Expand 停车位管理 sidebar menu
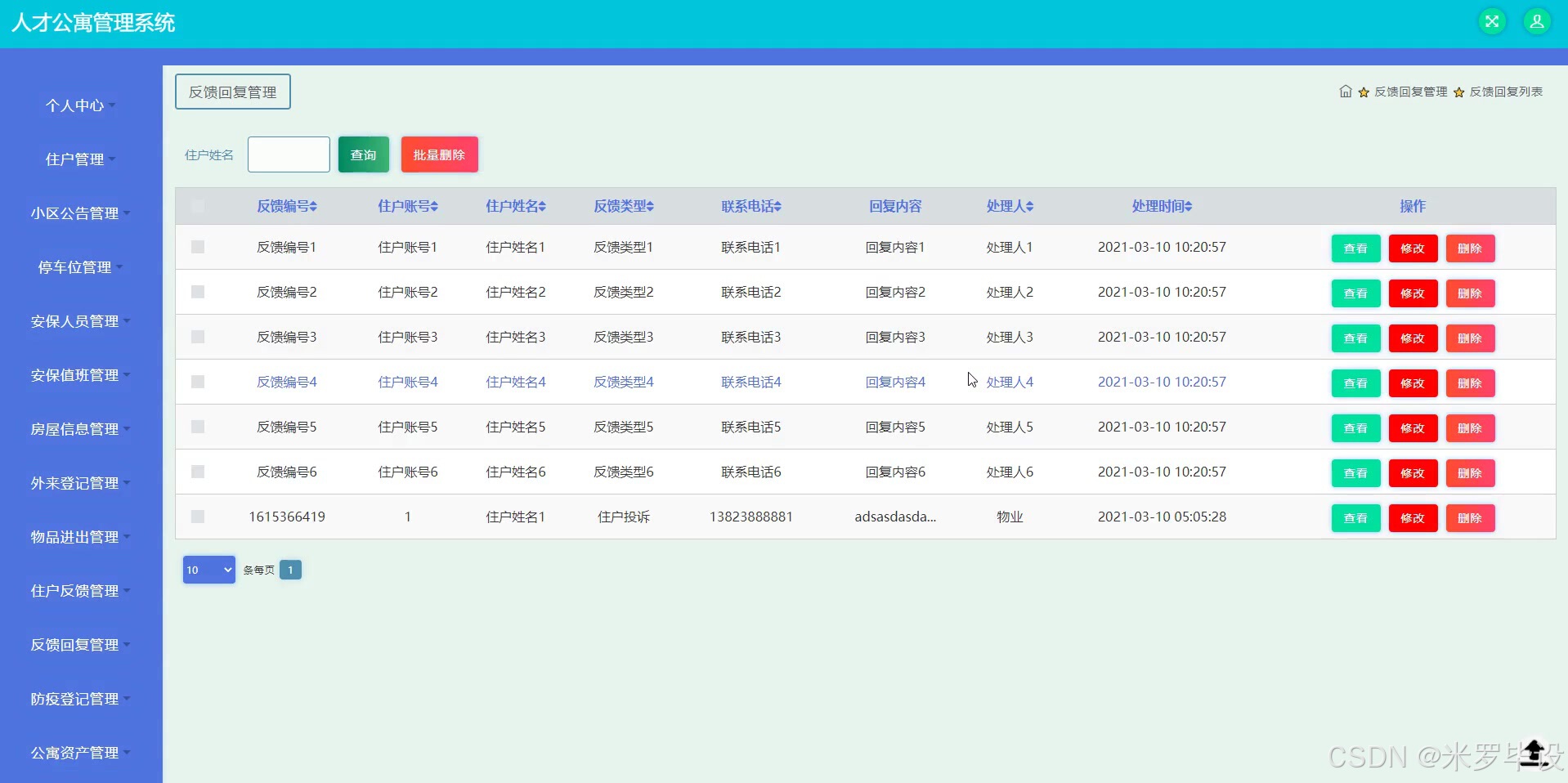1568x783 pixels. (x=81, y=267)
